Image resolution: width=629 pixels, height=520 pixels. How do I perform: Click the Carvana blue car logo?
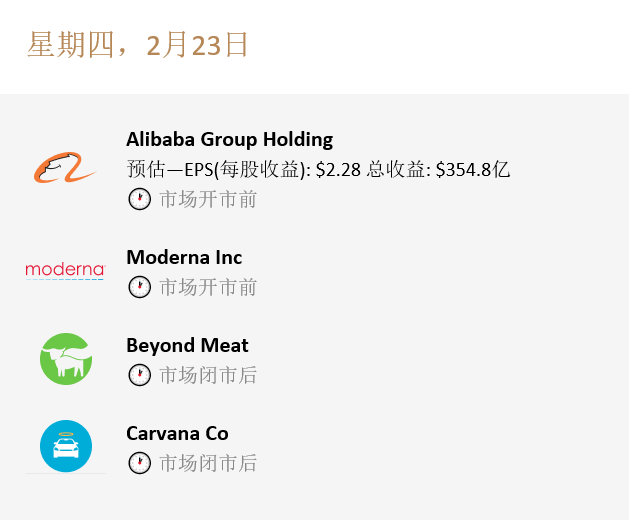pos(66,446)
